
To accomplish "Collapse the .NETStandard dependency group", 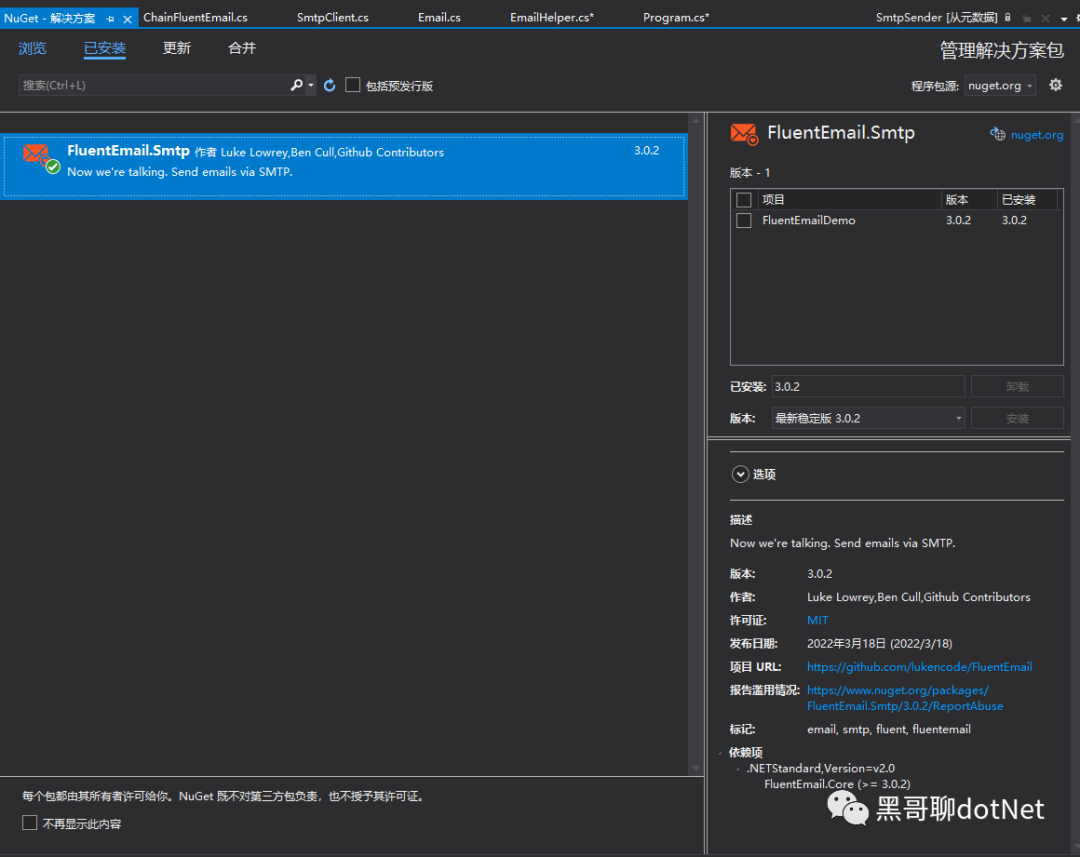I will [738, 769].
